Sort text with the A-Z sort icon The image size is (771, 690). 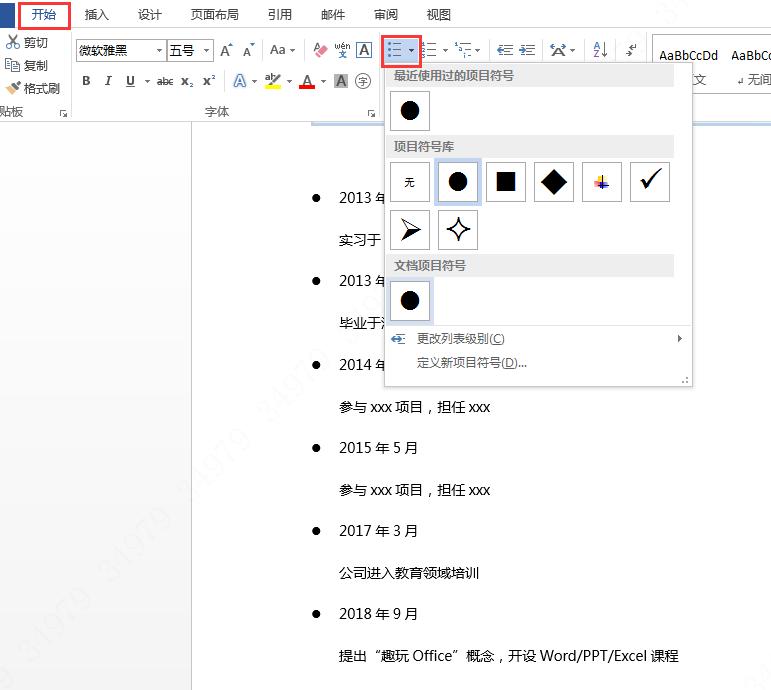pos(600,50)
